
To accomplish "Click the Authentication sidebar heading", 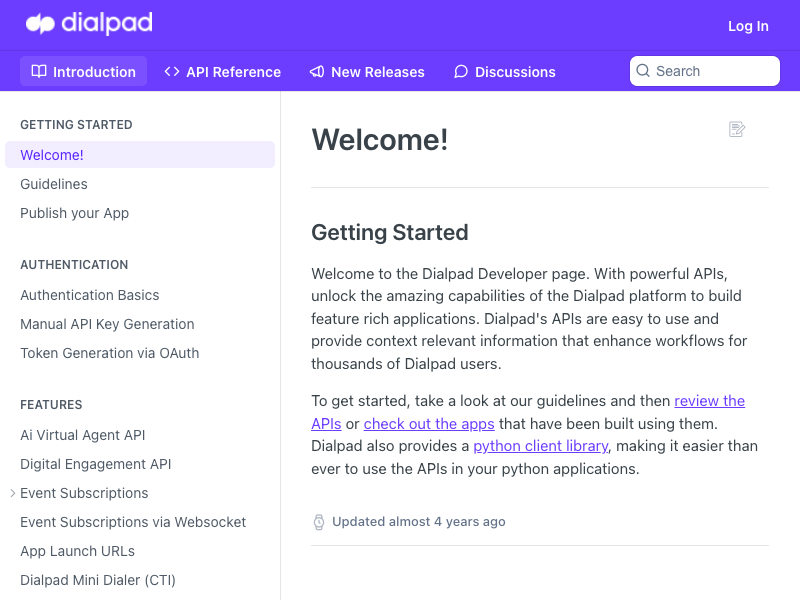I will pos(74,264).
